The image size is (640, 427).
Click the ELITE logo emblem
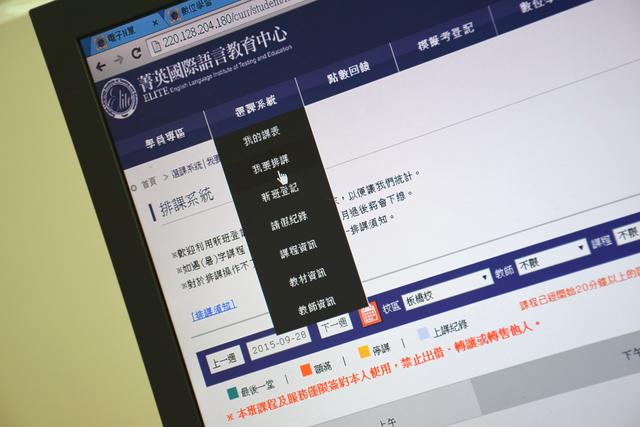pyautogui.click(x=119, y=98)
